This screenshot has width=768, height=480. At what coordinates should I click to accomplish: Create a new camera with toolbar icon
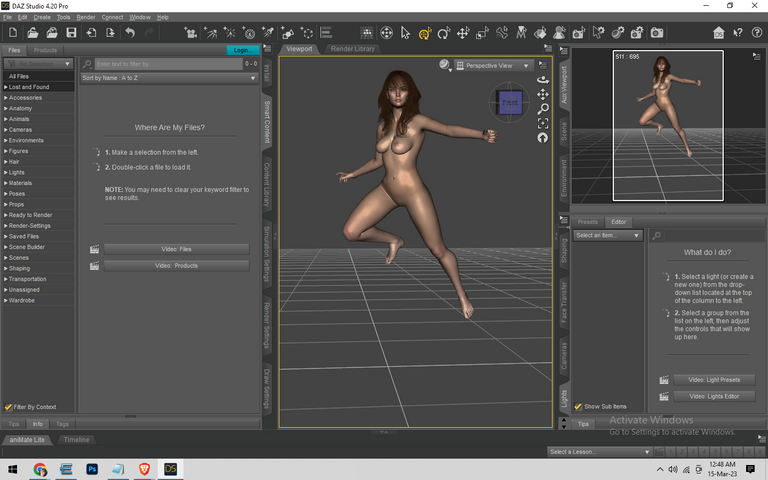[x=190, y=33]
